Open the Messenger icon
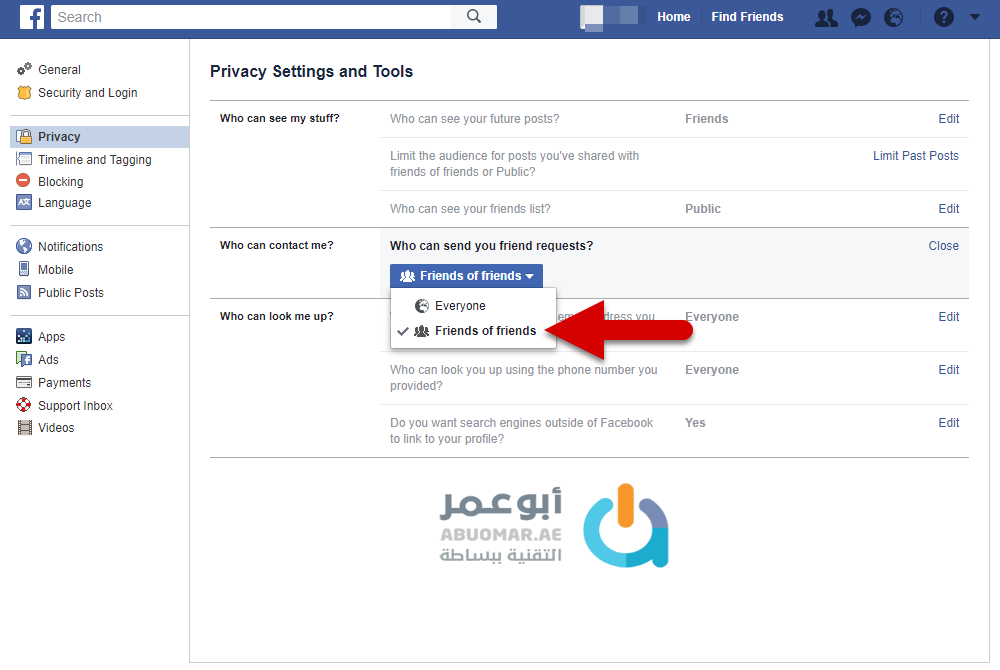 (x=860, y=17)
